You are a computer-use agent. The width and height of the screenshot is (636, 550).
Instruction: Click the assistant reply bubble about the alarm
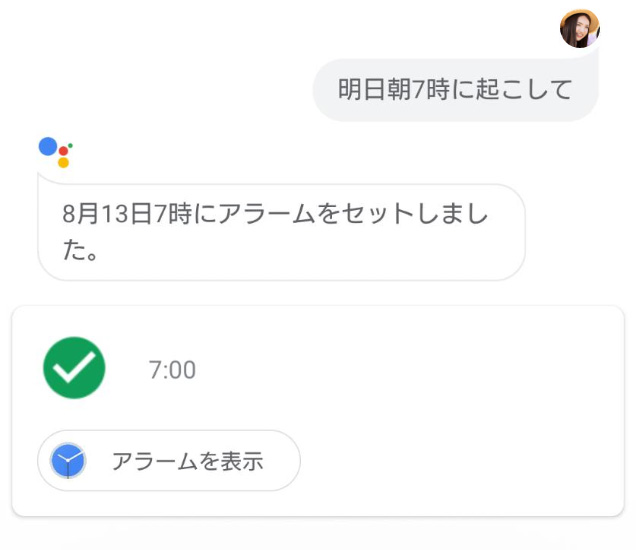pyautogui.click(x=281, y=231)
